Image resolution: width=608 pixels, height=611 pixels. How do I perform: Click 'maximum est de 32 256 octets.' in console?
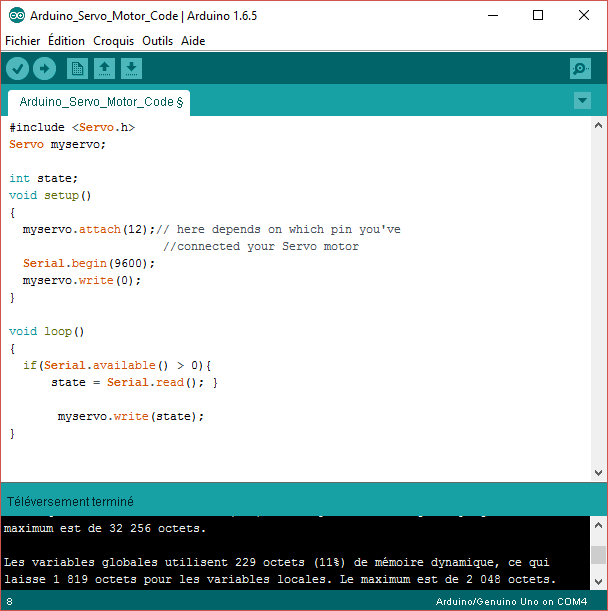pyautogui.click(x=105, y=529)
